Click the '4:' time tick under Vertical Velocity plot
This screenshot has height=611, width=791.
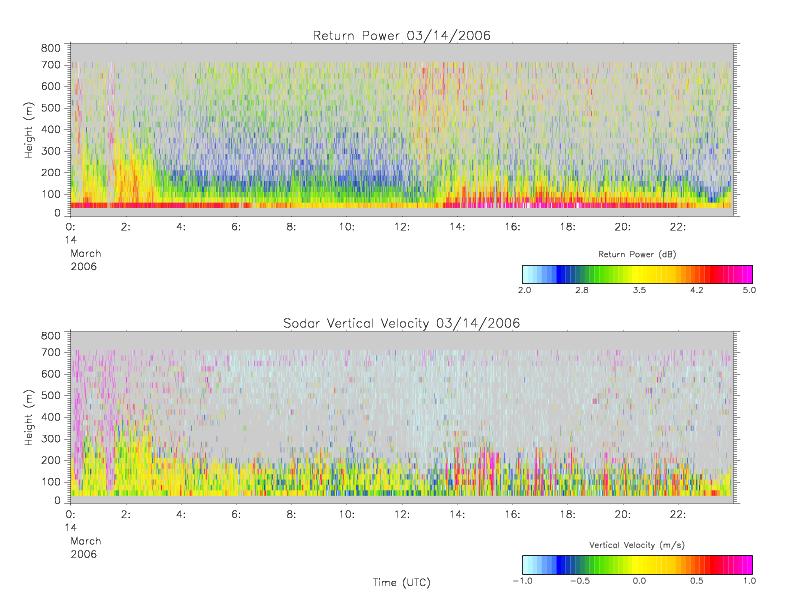(x=181, y=514)
